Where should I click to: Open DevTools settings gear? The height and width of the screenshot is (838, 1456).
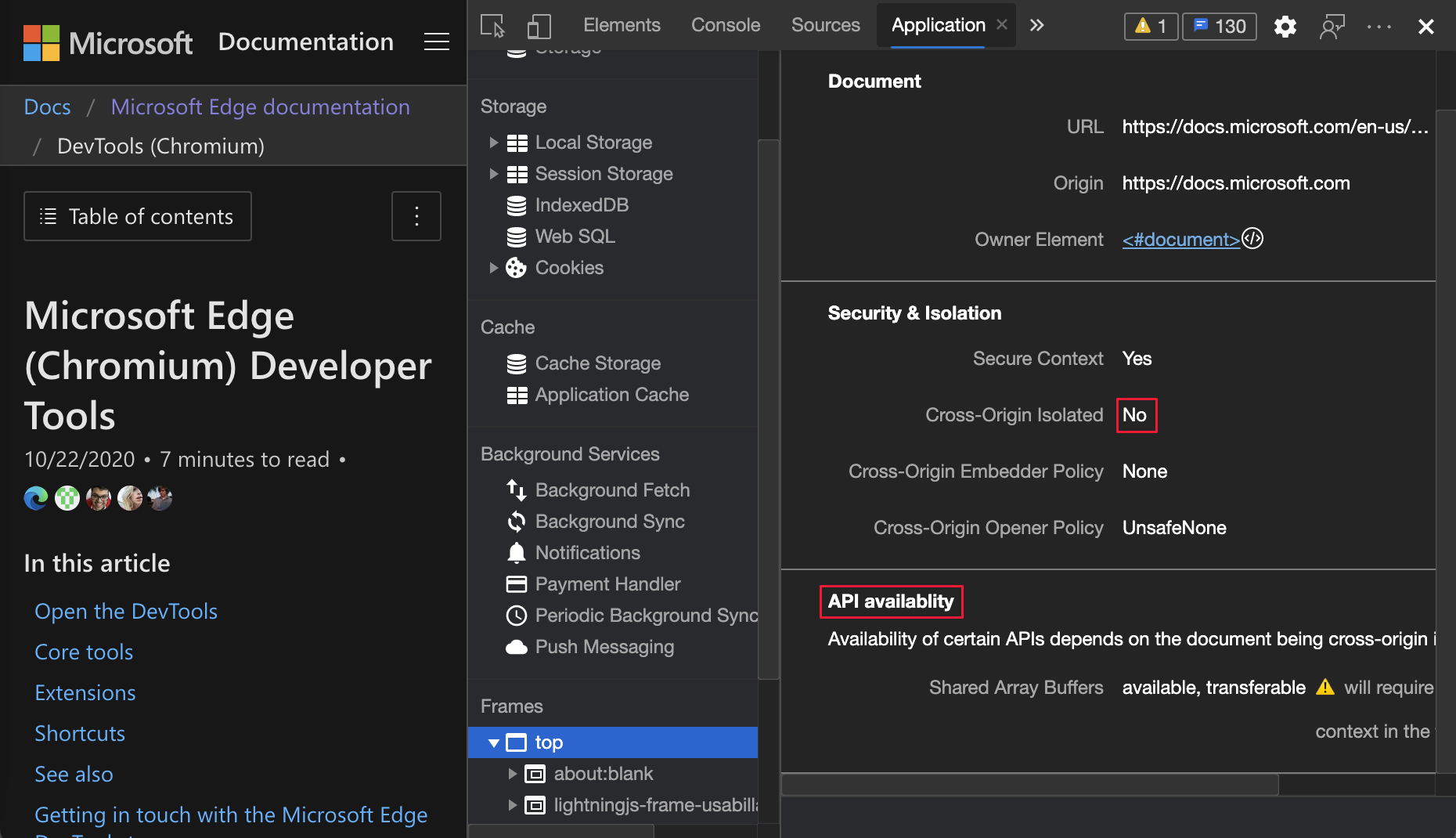click(1285, 27)
